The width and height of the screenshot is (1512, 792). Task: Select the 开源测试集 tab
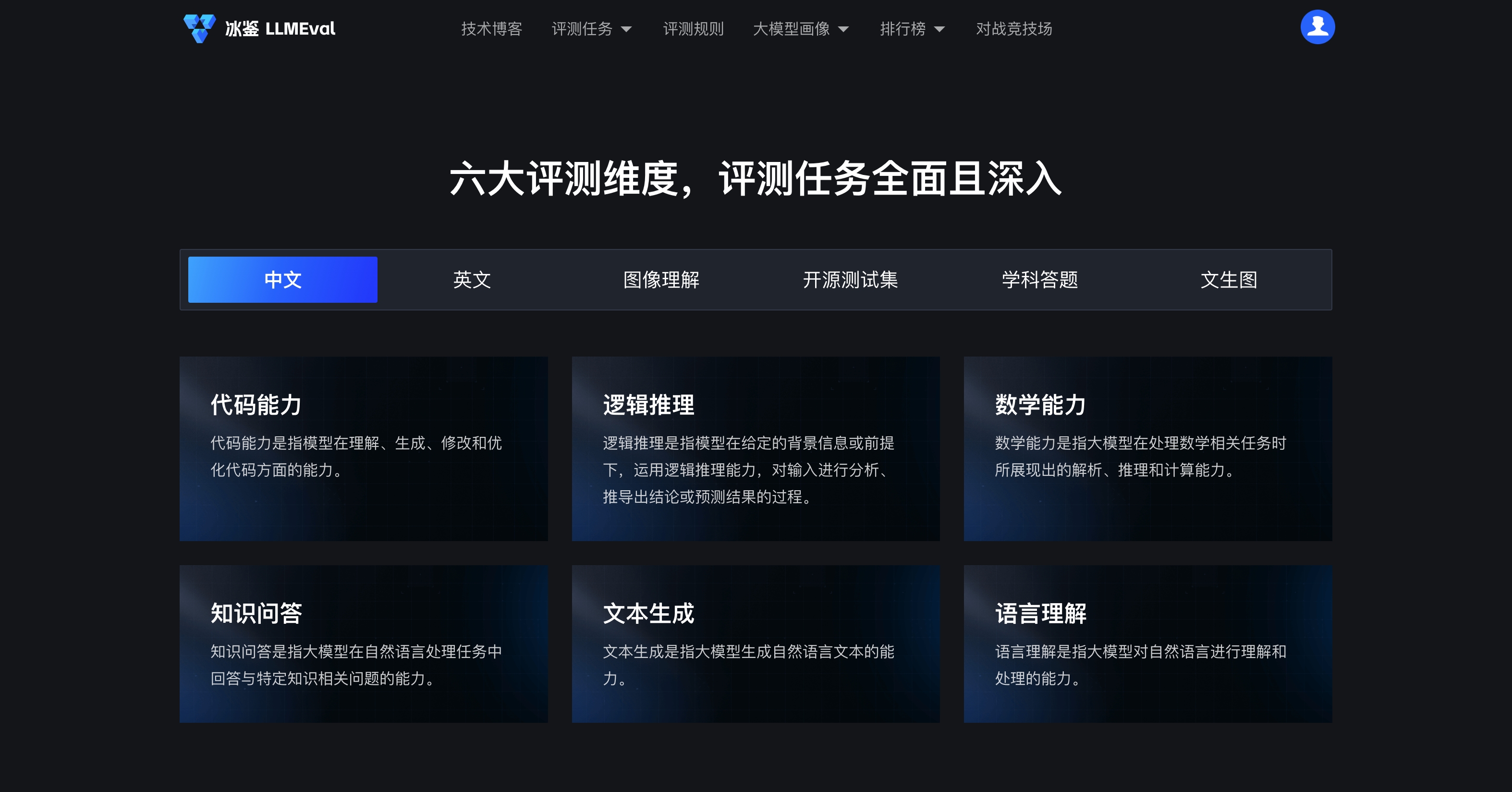[851, 280]
